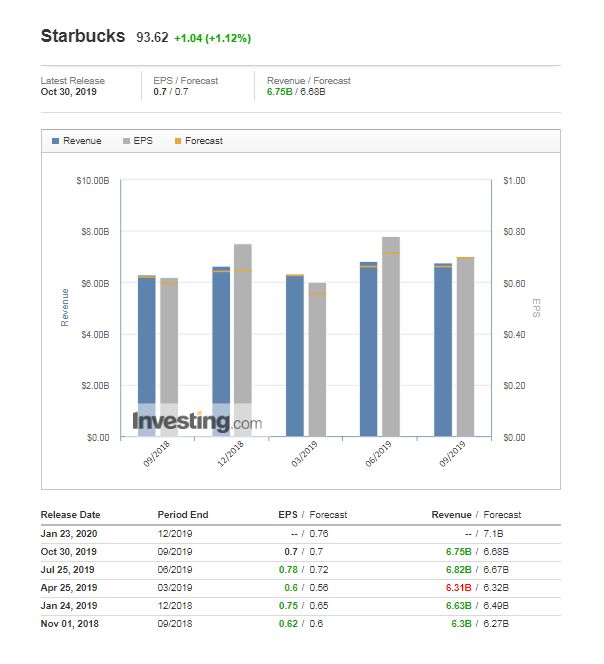Click the revenue forecast 7.1B cell
Viewport: 604px width, 664px height.
[493, 534]
